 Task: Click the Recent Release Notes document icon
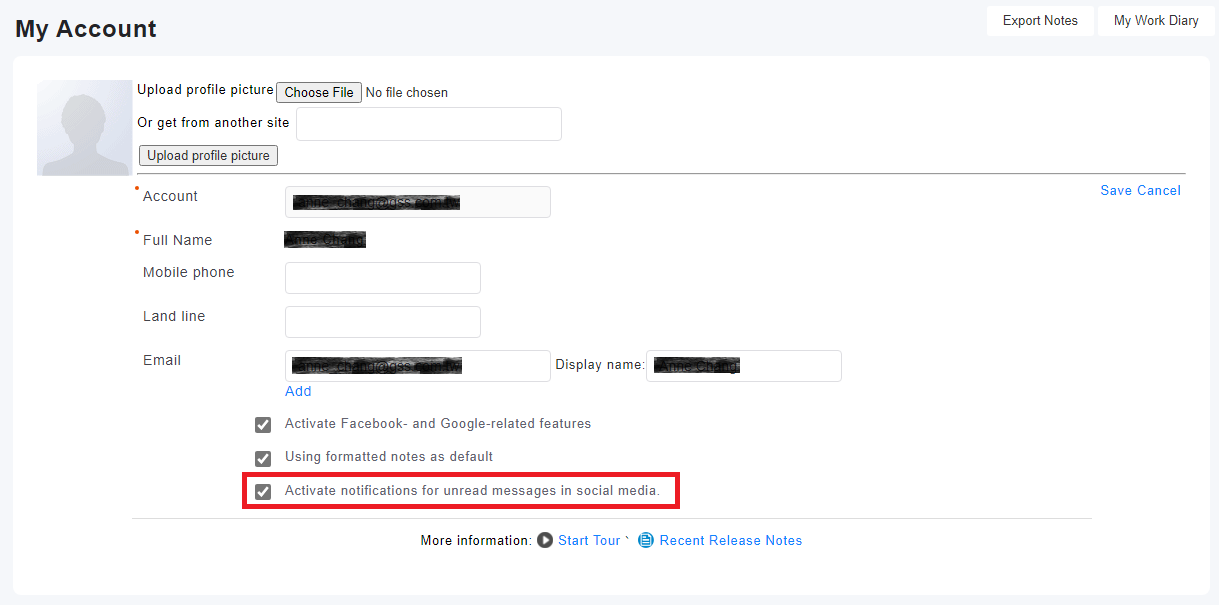pyautogui.click(x=646, y=540)
